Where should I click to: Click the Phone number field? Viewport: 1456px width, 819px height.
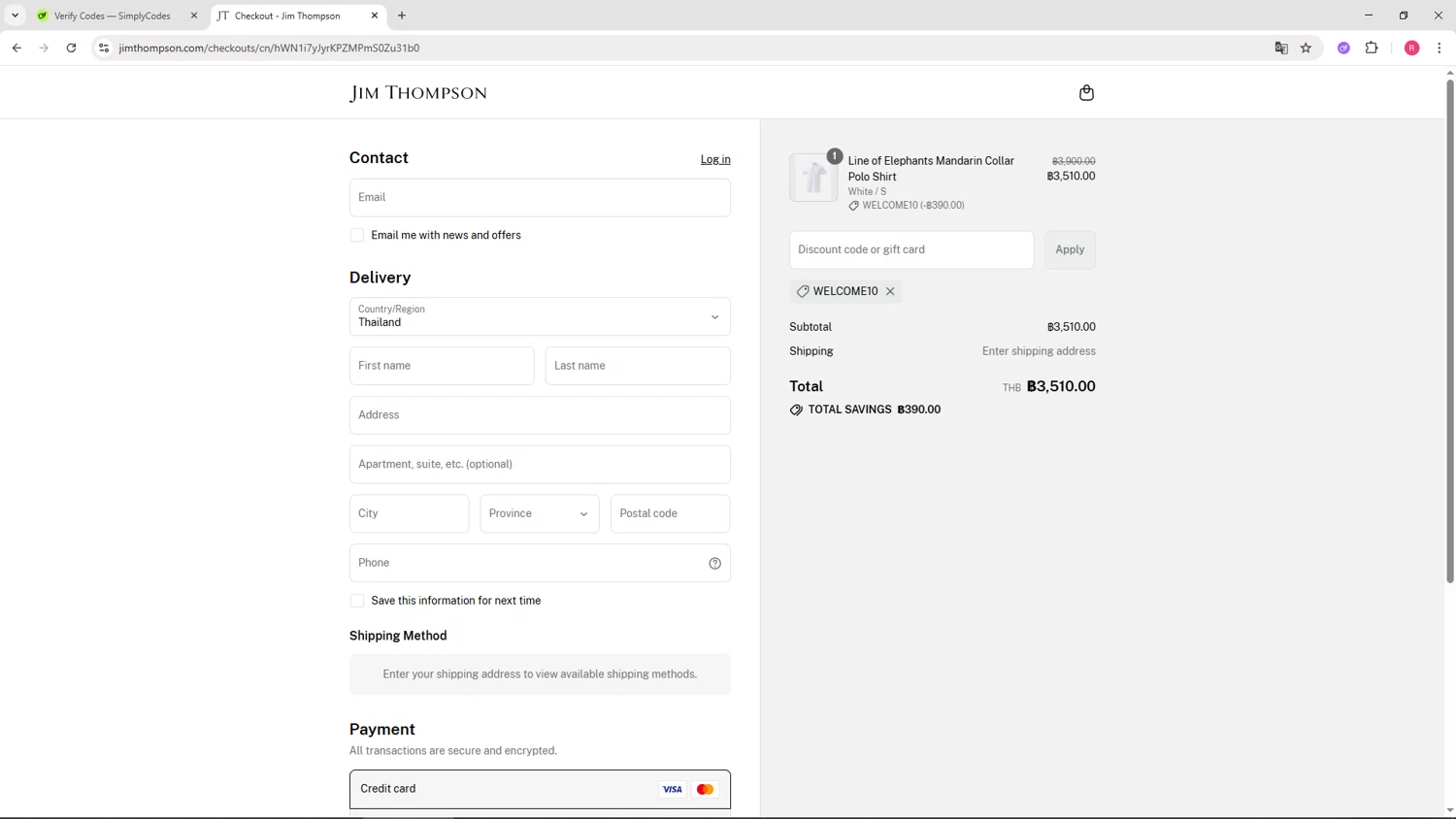click(540, 563)
